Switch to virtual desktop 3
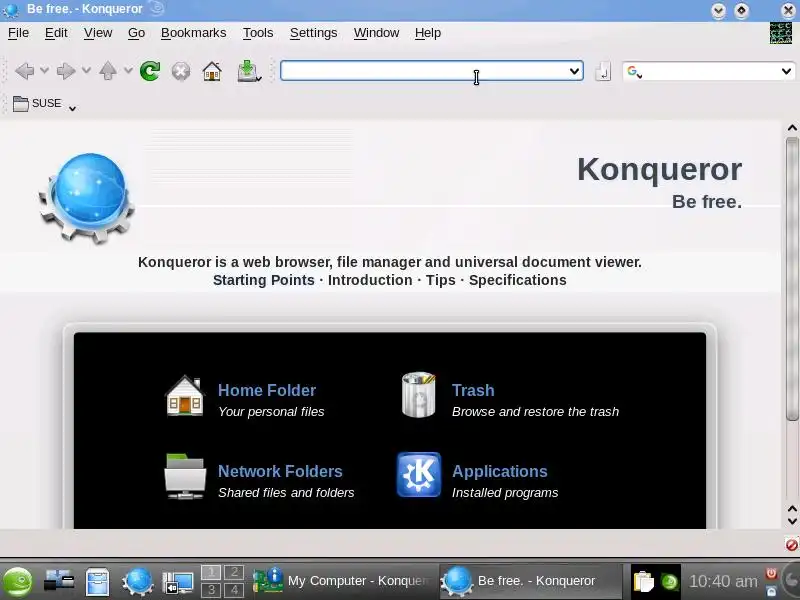This screenshot has height=600, width=800. pyautogui.click(x=211, y=590)
